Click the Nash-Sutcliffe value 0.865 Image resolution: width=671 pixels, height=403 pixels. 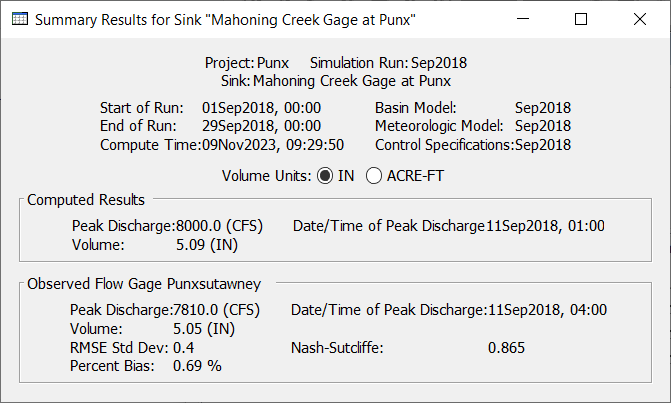coord(506,348)
